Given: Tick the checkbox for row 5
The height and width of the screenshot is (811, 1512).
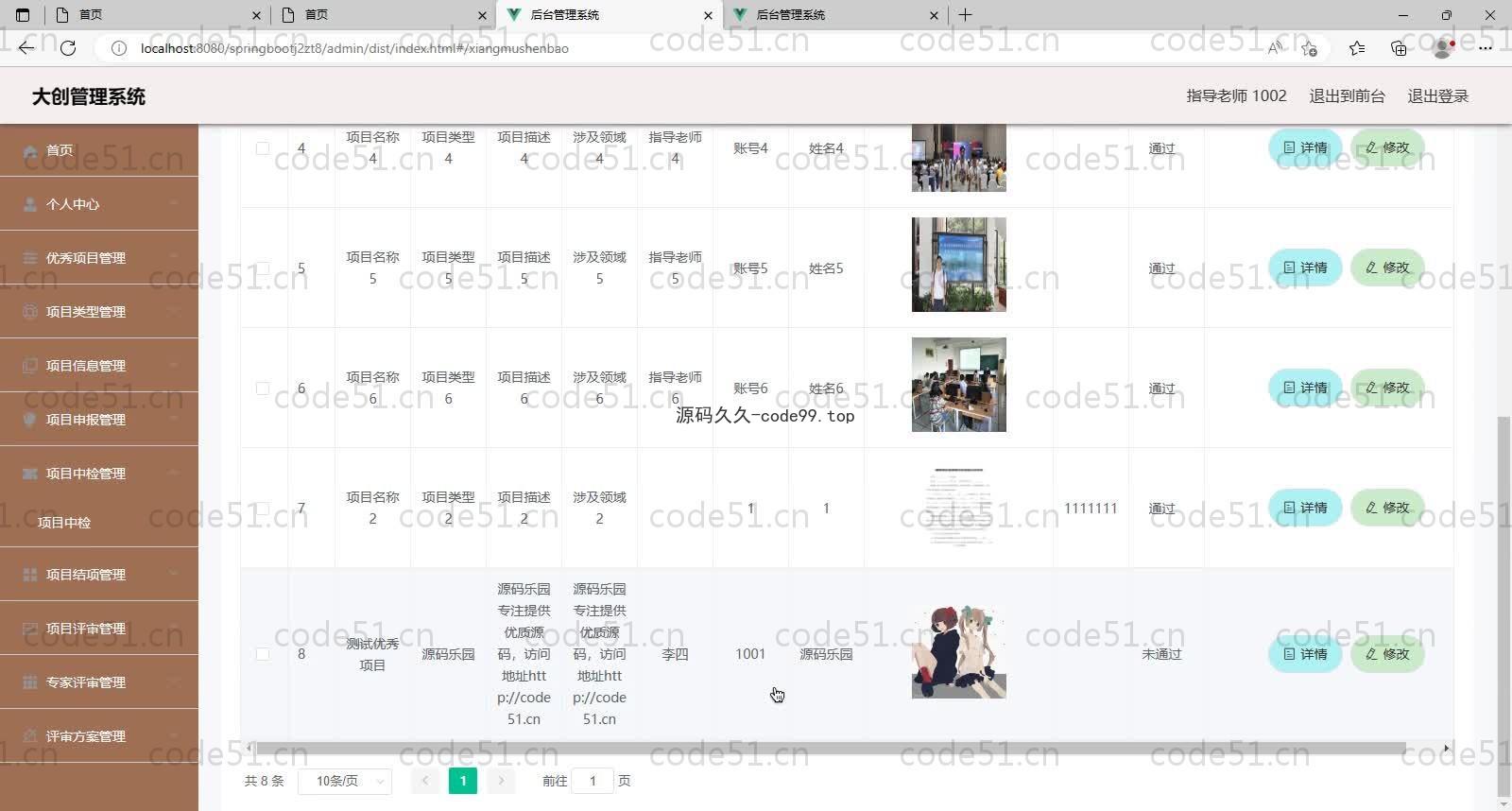Looking at the screenshot, I should tap(263, 268).
